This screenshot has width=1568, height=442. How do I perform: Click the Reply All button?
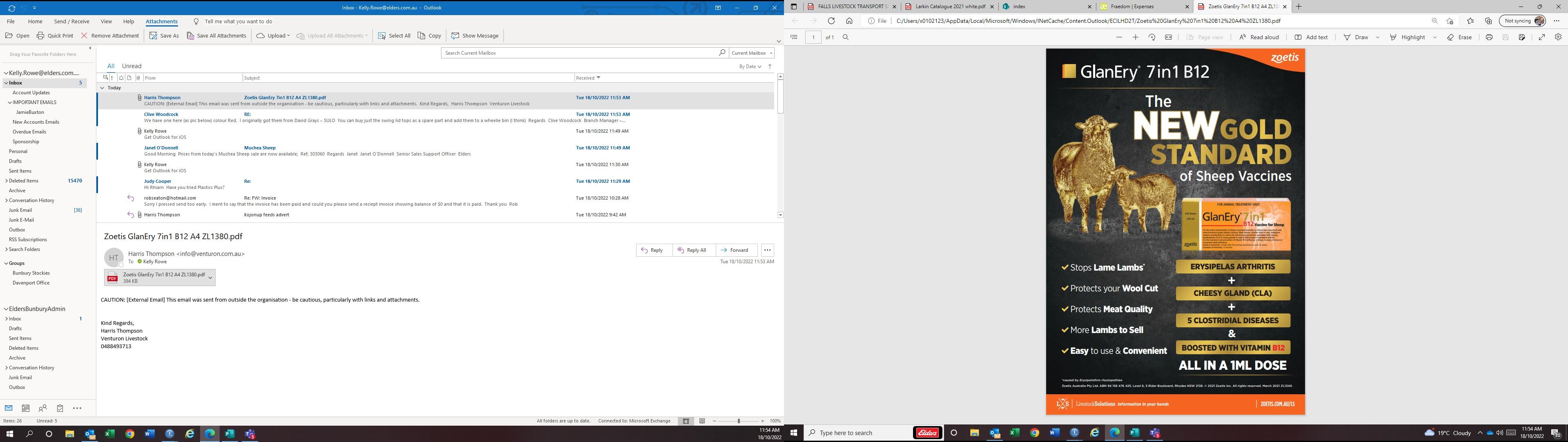pos(693,250)
